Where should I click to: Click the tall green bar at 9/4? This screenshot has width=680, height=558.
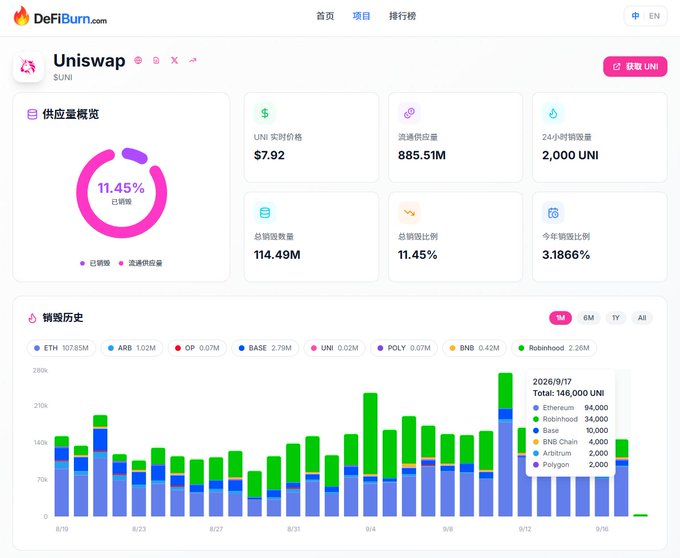click(x=370, y=434)
